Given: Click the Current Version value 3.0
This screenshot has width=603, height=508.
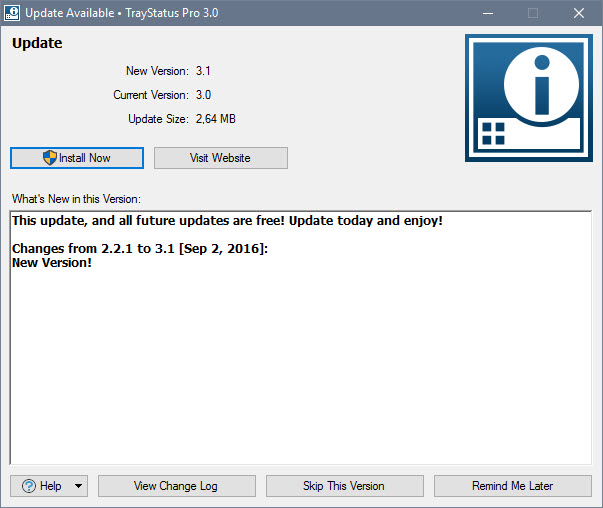Looking at the screenshot, I should [203, 95].
